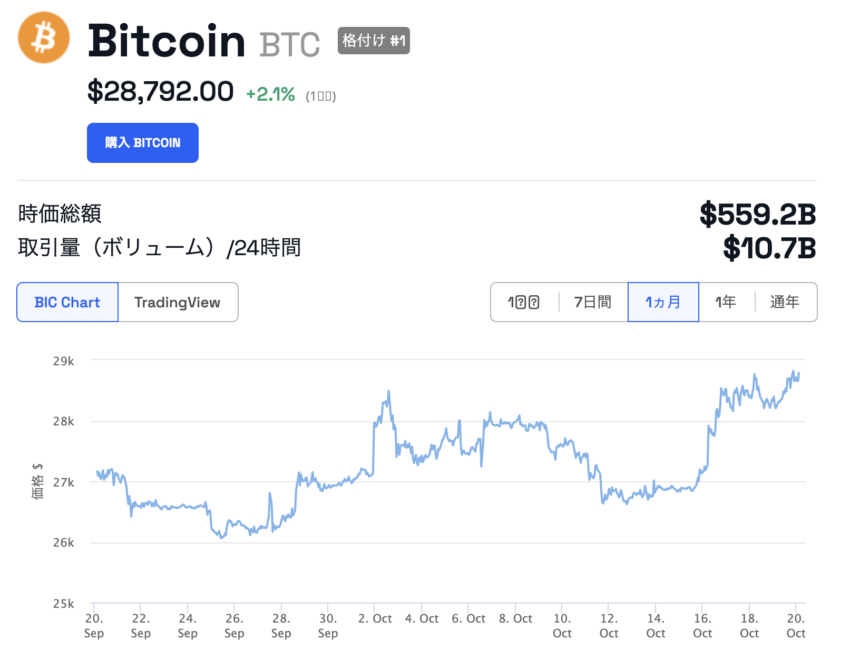
Task: Click the 購入 BITCOIN buy button
Action: pyautogui.click(x=143, y=143)
